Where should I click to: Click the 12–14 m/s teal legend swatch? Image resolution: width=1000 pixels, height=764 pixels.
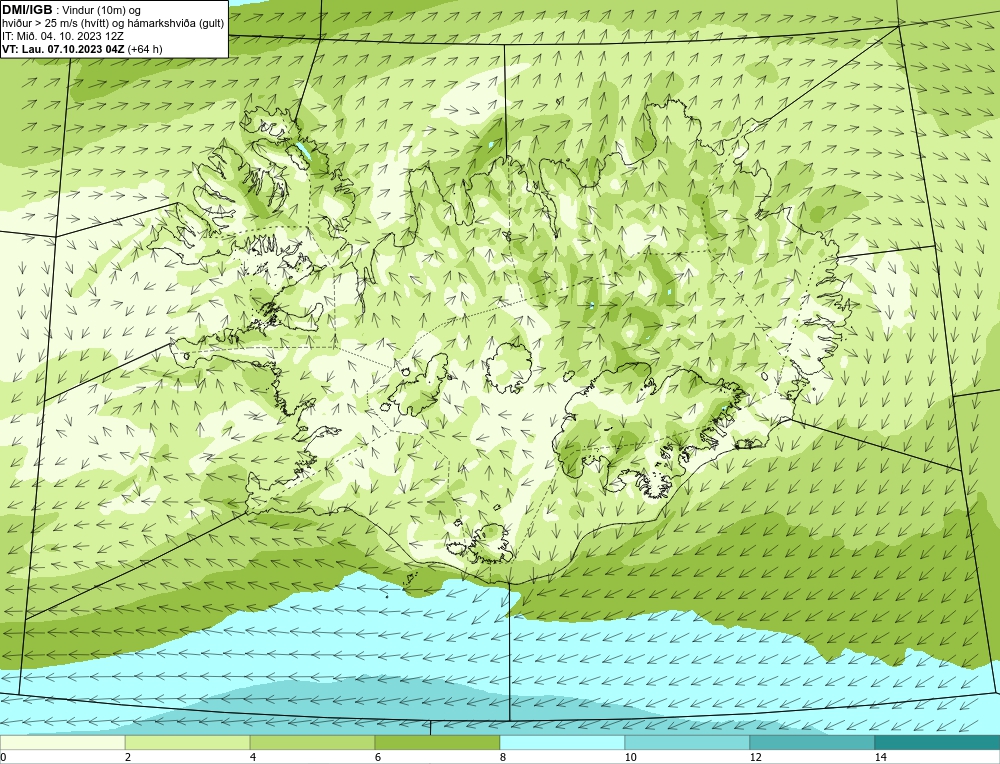[812, 742]
